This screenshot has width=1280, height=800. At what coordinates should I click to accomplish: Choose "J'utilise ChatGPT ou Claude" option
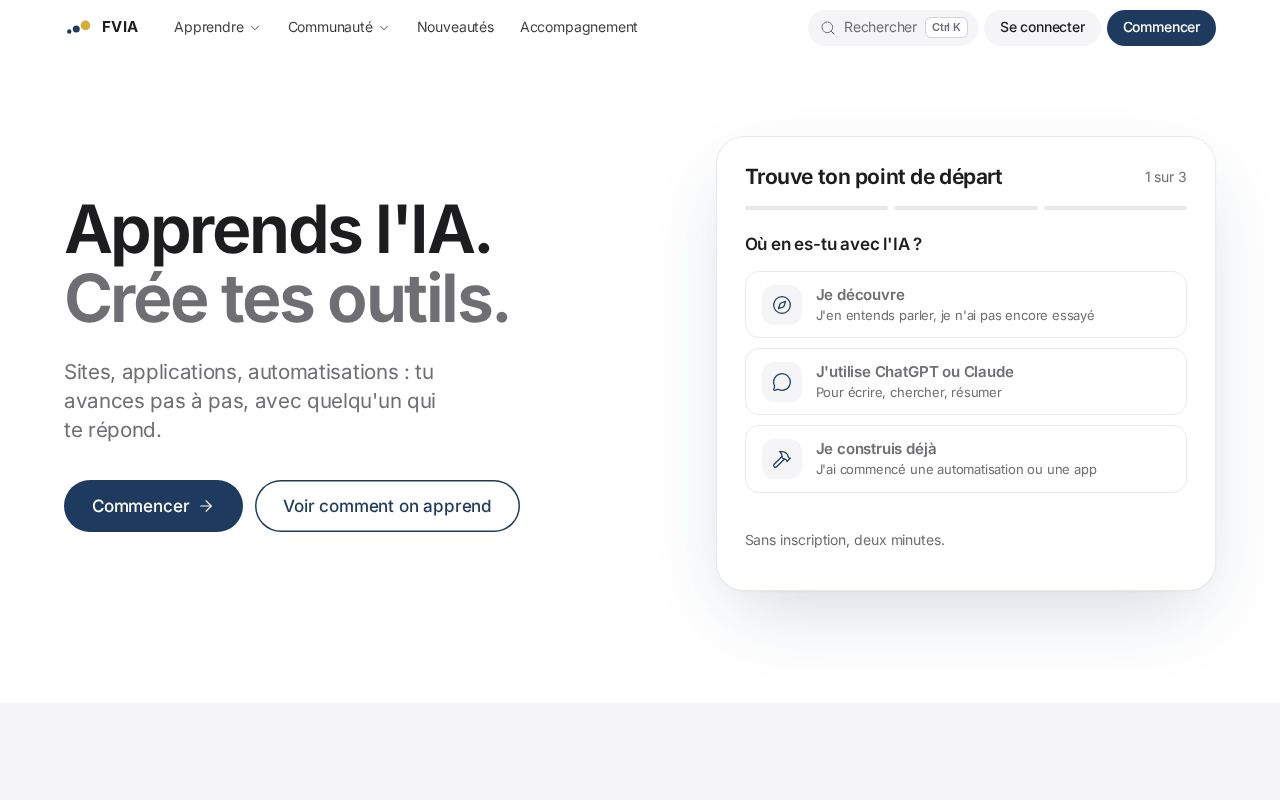tap(966, 382)
